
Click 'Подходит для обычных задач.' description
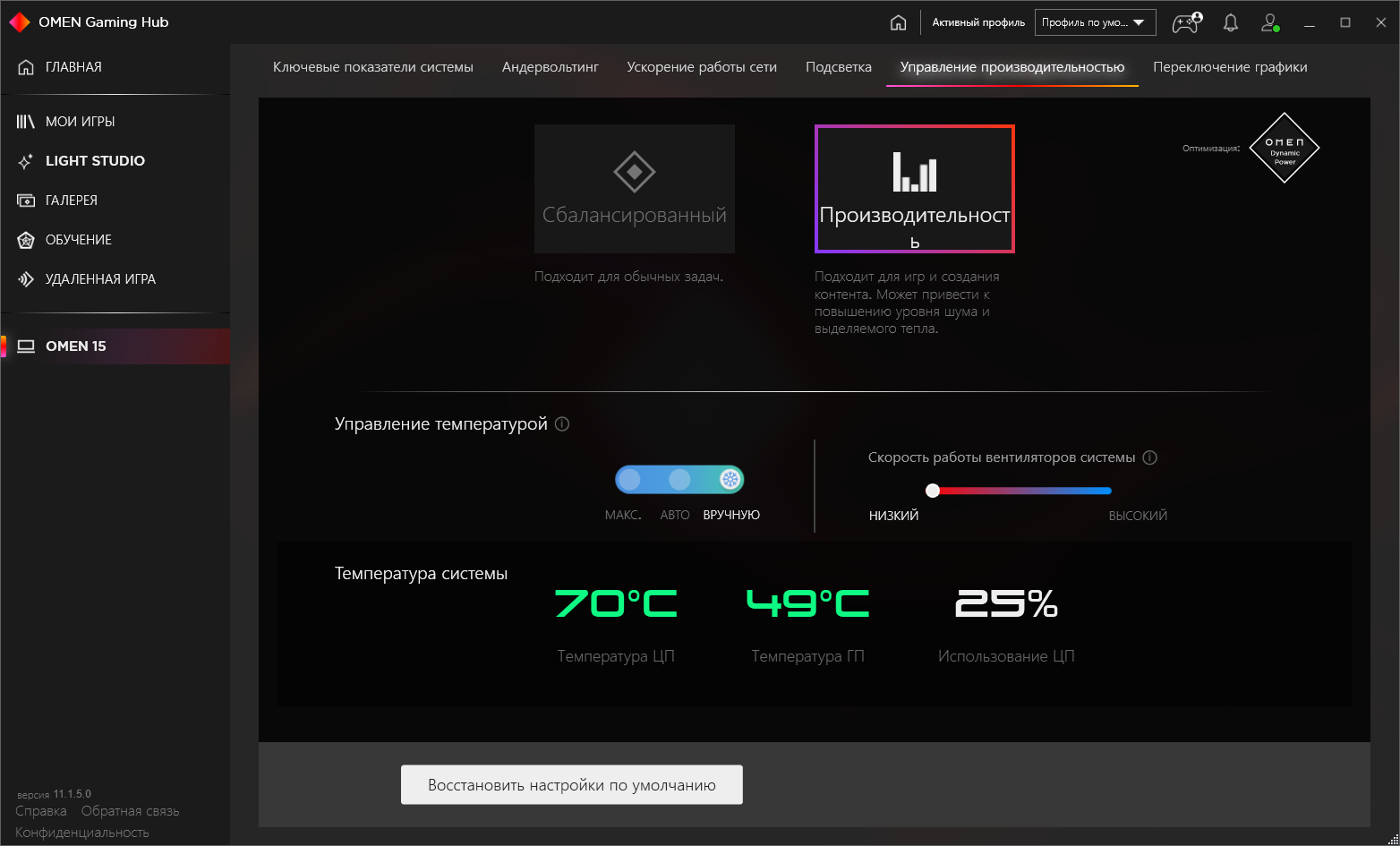tap(628, 277)
